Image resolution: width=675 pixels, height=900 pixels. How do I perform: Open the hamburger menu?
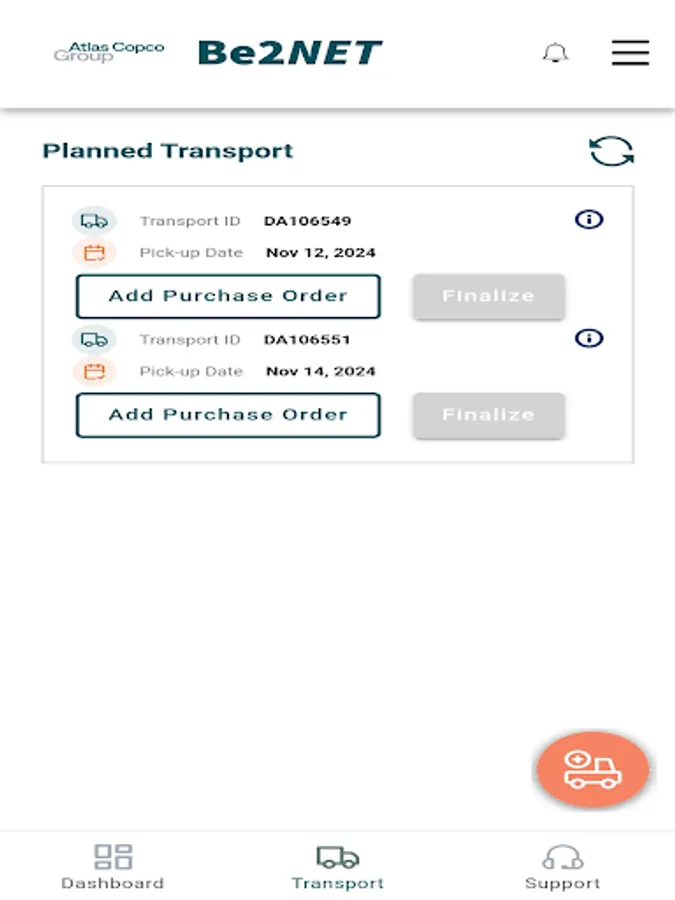click(x=630, y=53)
